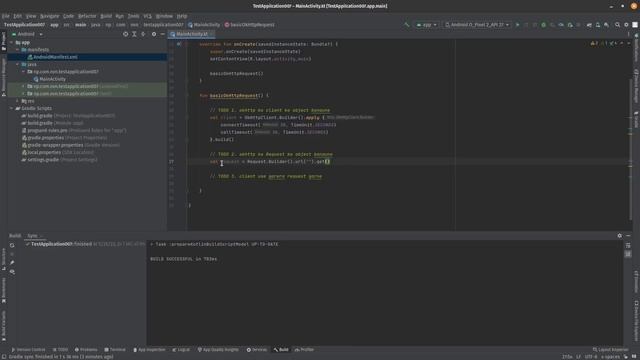Click Collapse All icon in Project panel

click(143, 34)
